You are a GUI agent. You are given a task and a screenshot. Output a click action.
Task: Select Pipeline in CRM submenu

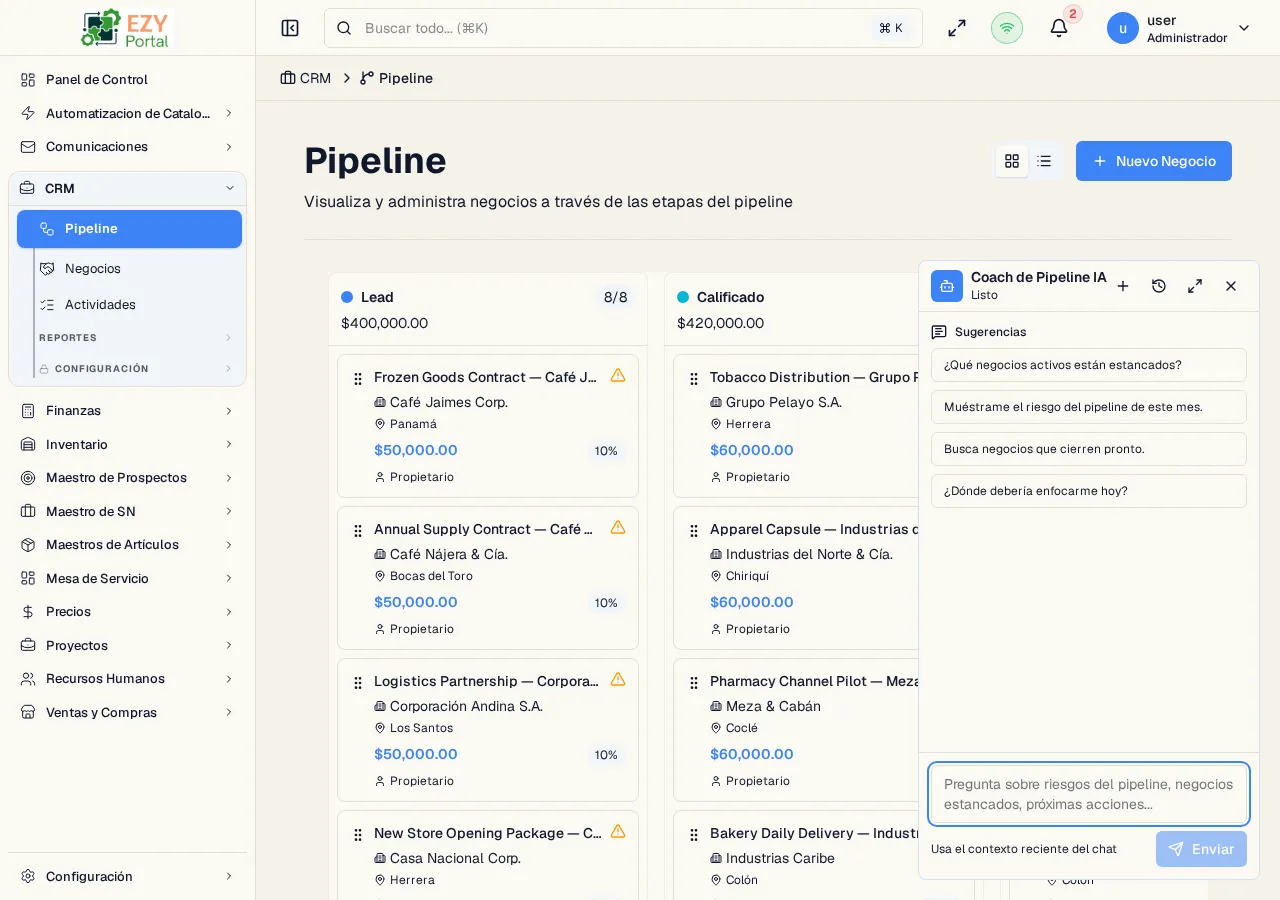pyautogui.click(x=129, y=229)
